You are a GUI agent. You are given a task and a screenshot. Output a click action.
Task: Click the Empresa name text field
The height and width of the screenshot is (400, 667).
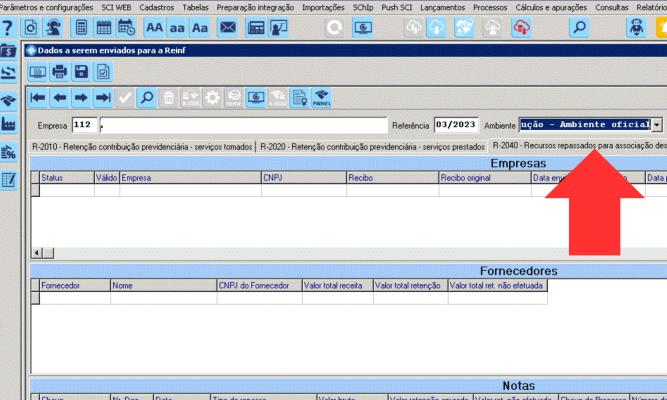243,125
